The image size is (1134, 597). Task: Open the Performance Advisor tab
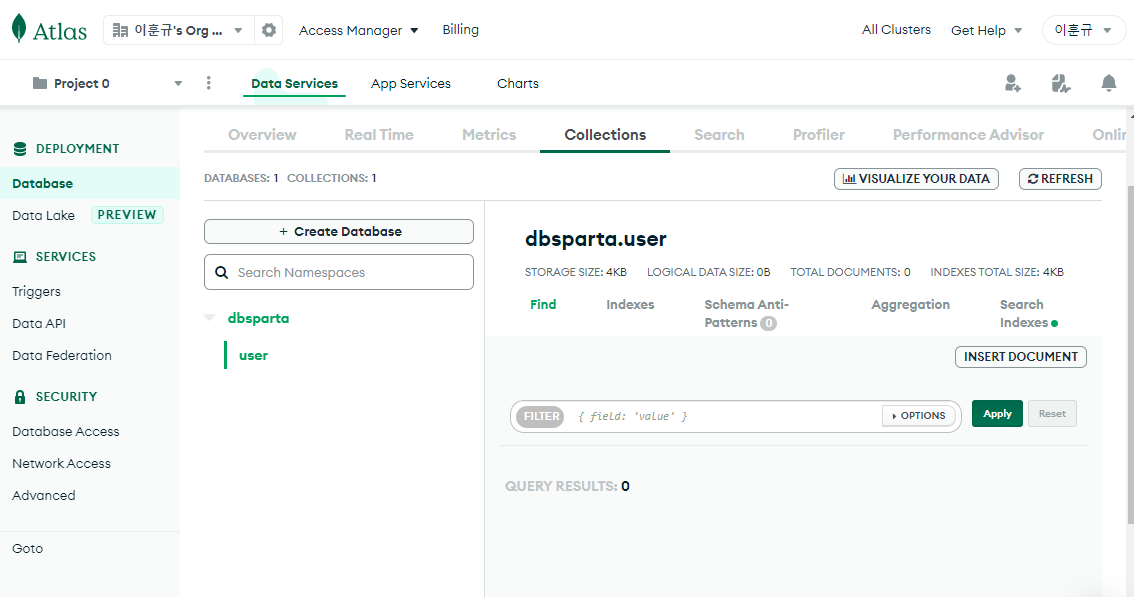(x=968, y=135)
